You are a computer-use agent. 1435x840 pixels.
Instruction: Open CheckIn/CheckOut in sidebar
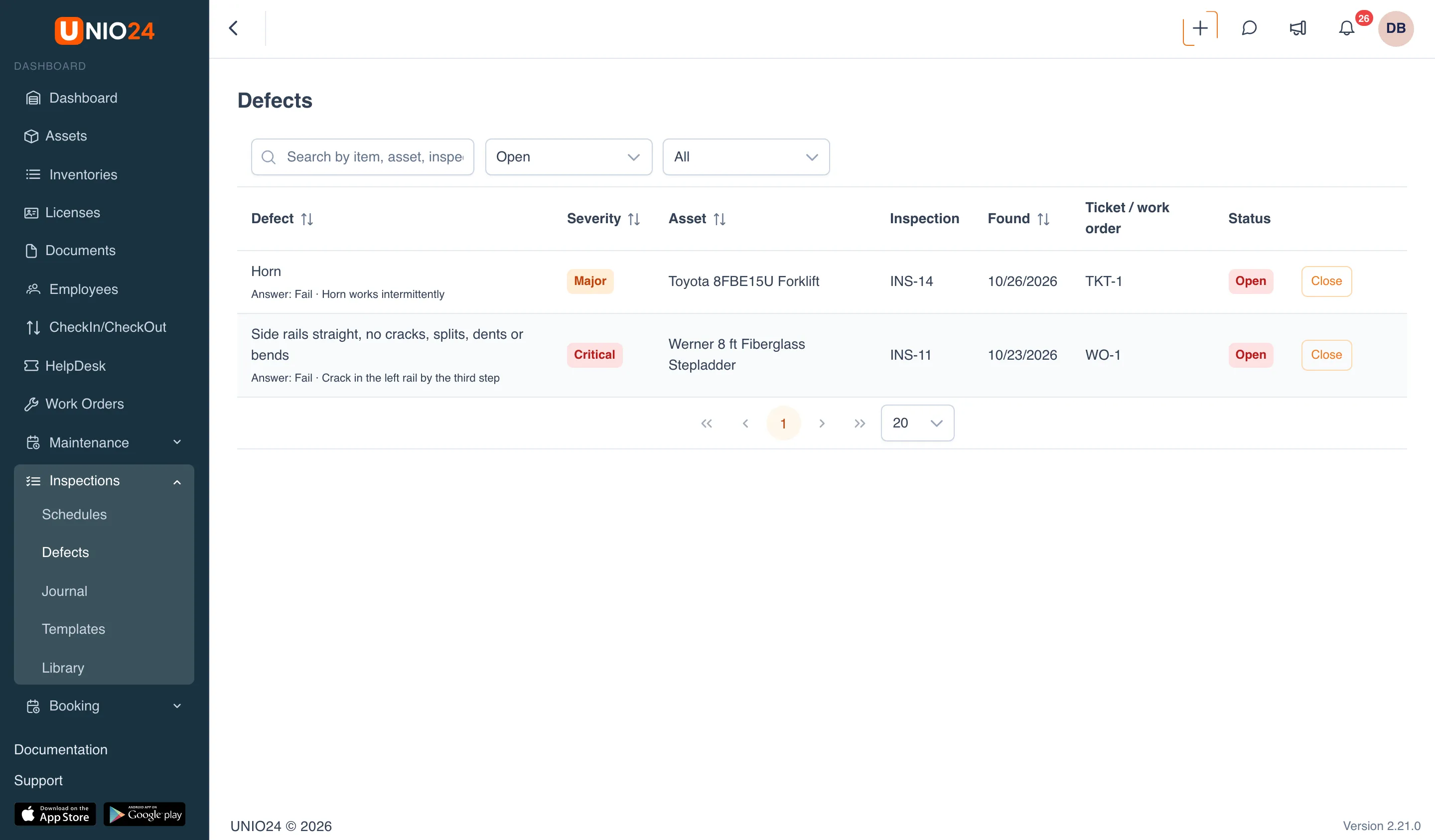click(x=104, y=327)
